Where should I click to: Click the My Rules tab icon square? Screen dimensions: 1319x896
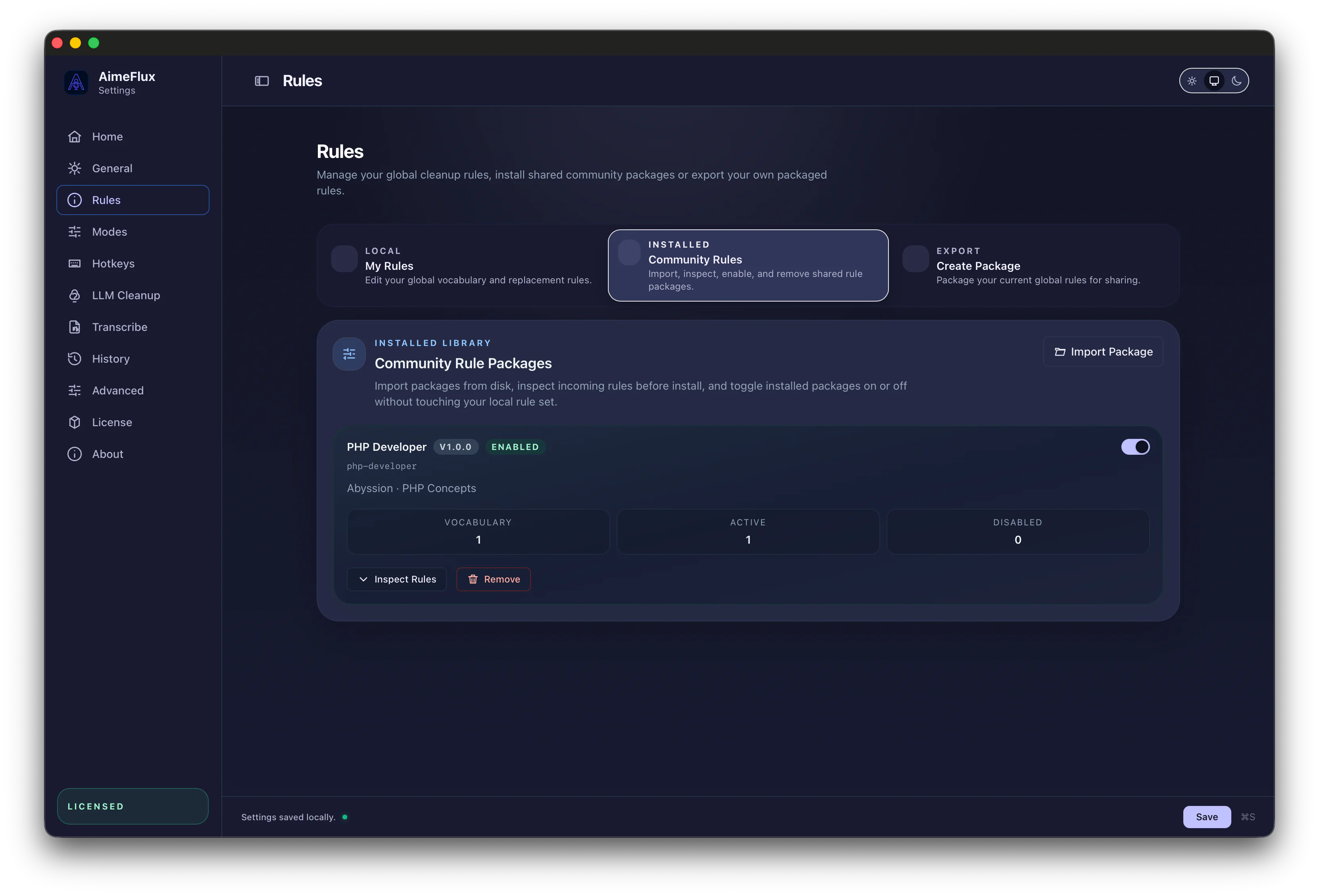coord(344,259)
